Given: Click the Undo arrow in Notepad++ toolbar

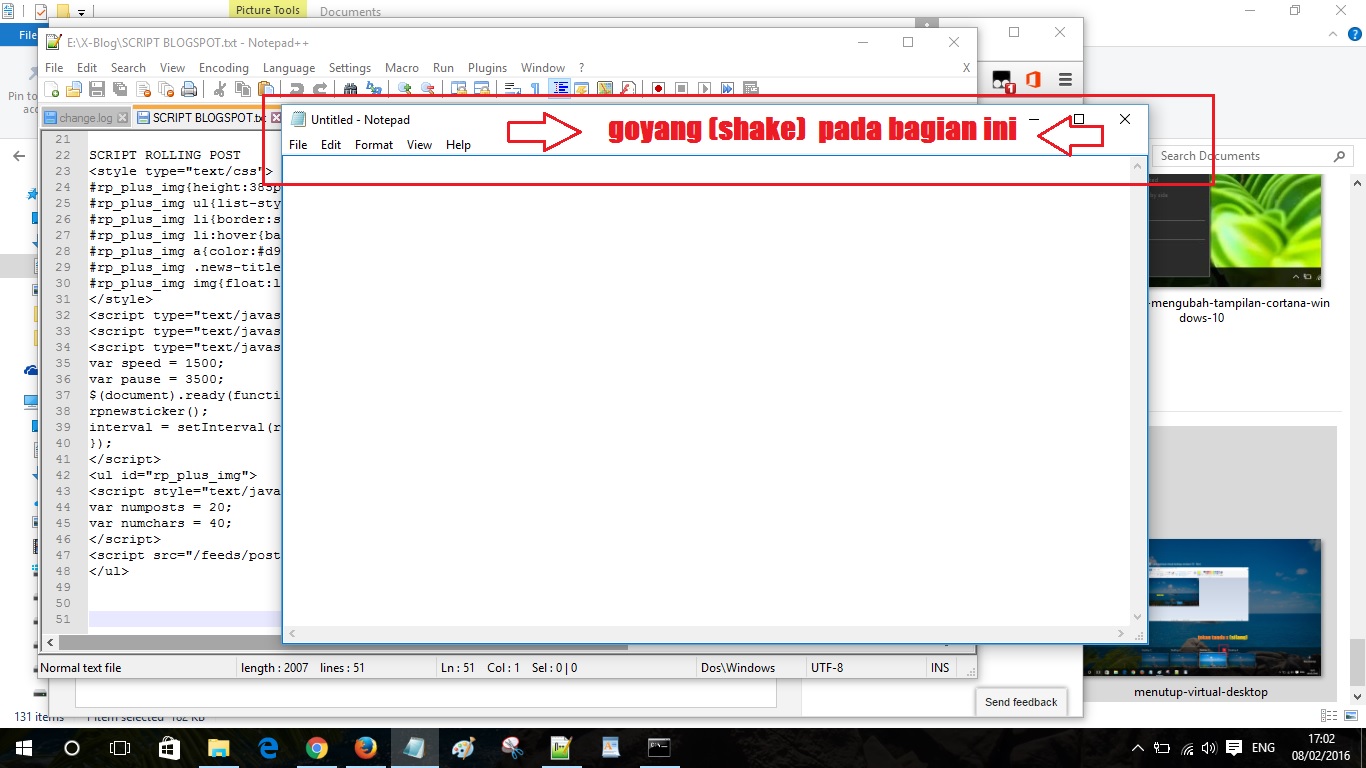Looking at the screenshot, I should coord(296,89).
